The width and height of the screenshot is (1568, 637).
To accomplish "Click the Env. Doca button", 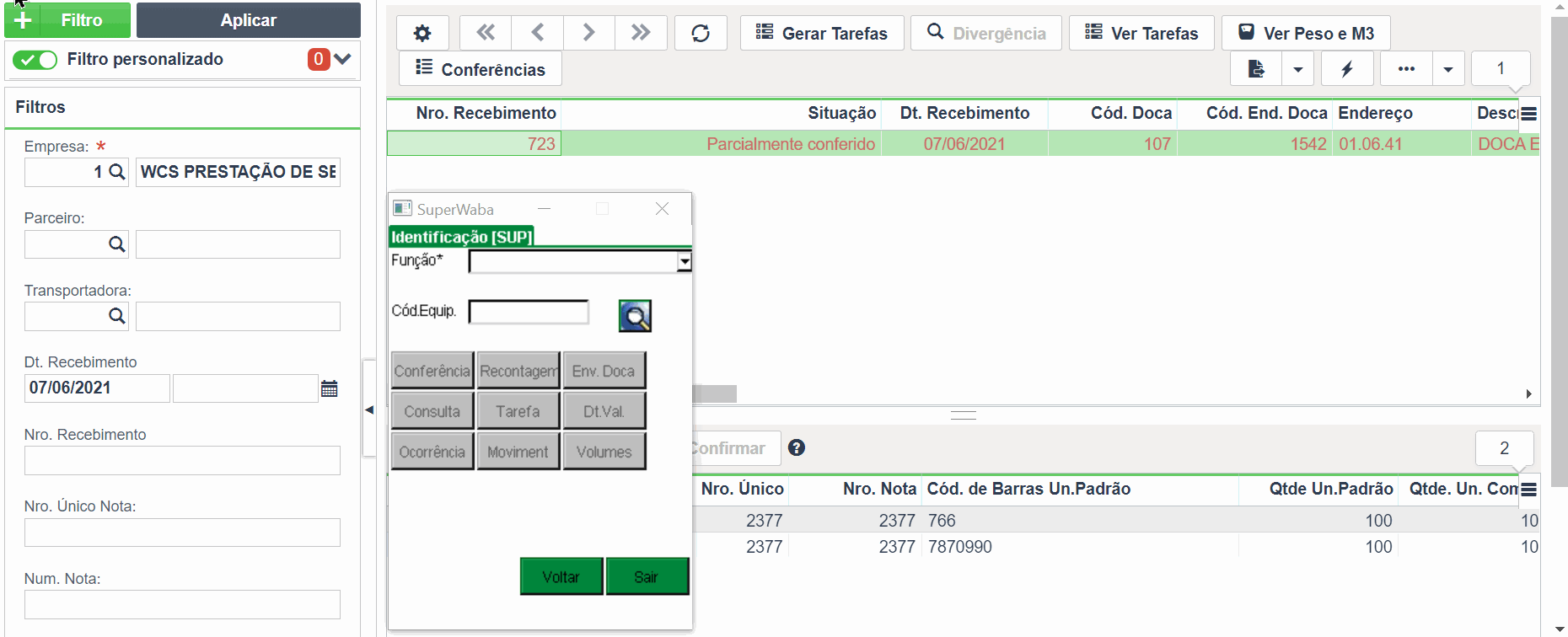I will click(604, 371).
